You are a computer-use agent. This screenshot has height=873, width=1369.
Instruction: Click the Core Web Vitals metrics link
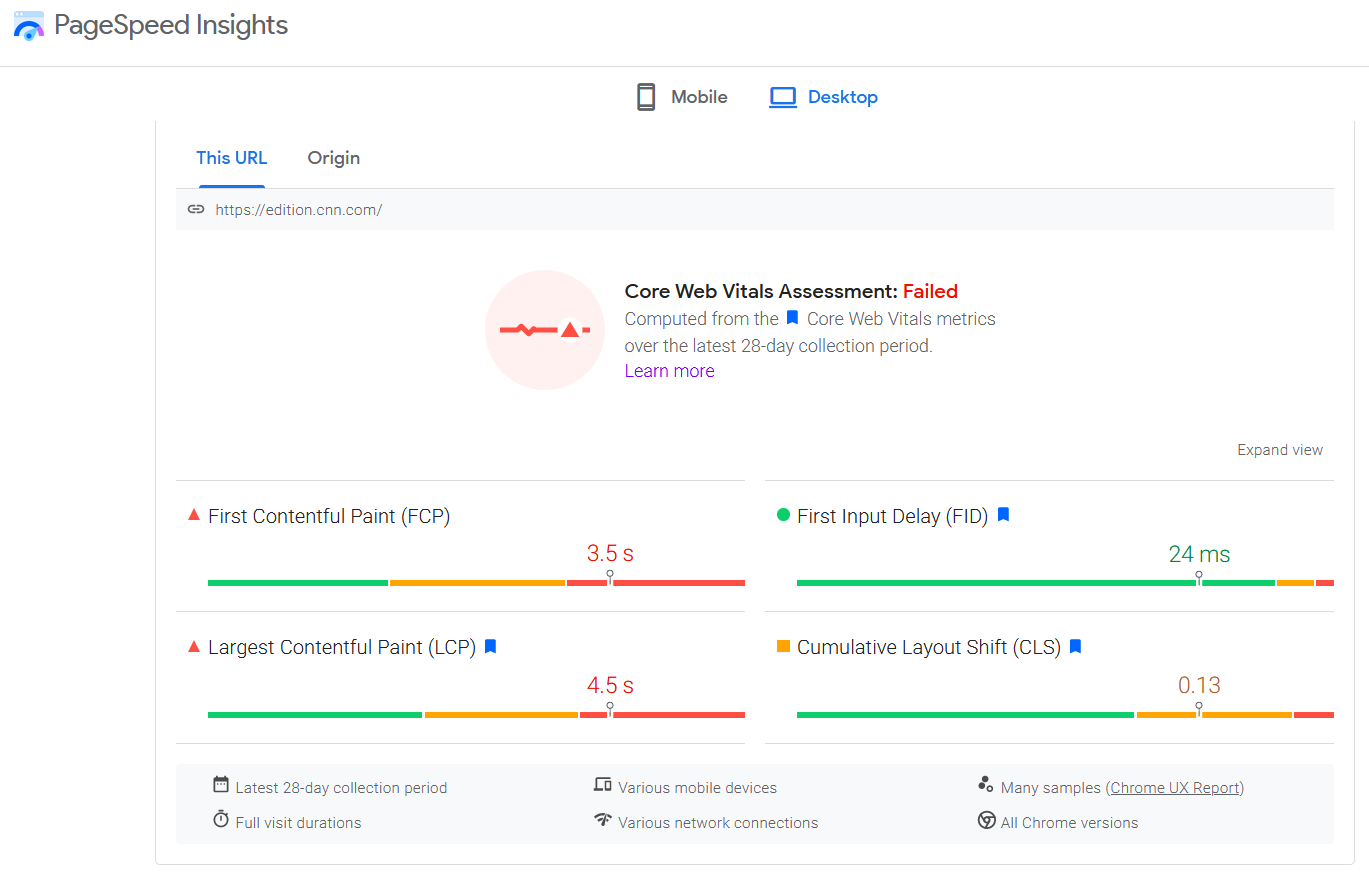coord(901,319)
